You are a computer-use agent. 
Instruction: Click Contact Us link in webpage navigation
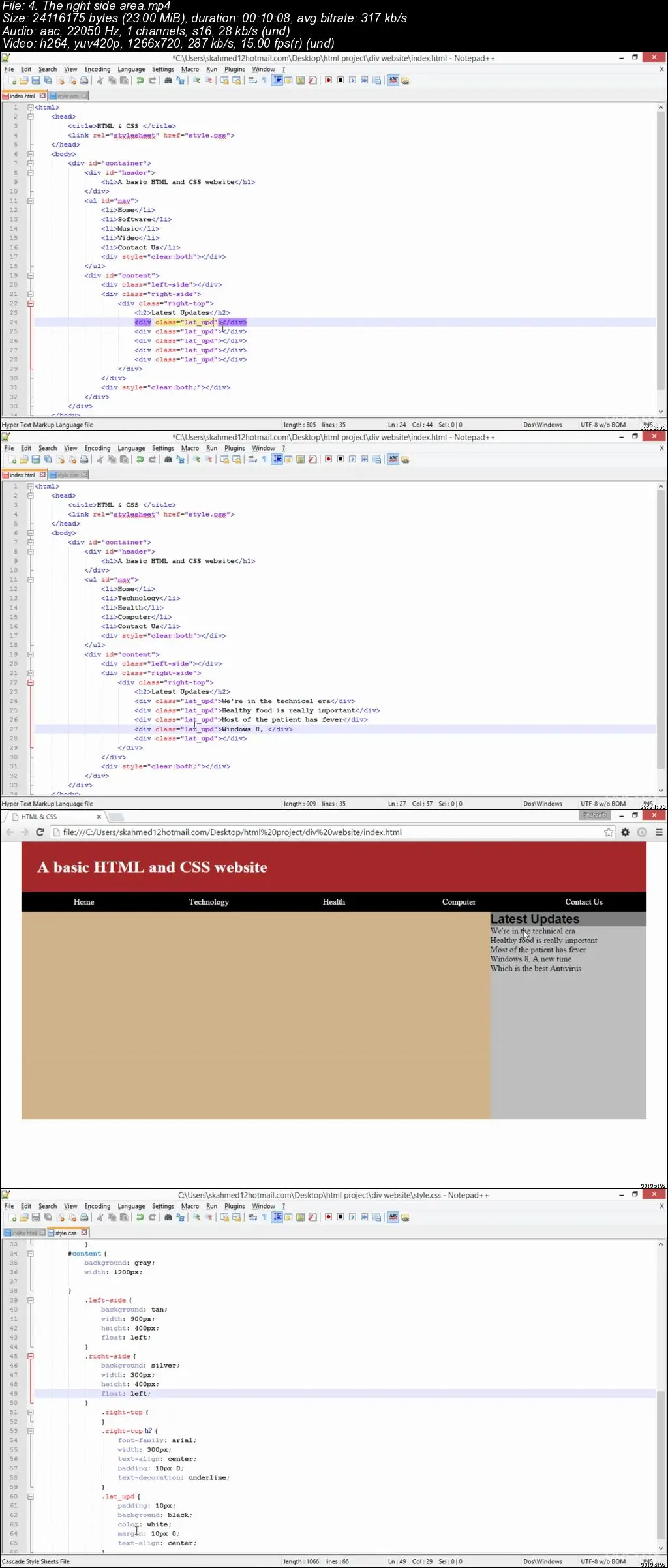(584, 903)
